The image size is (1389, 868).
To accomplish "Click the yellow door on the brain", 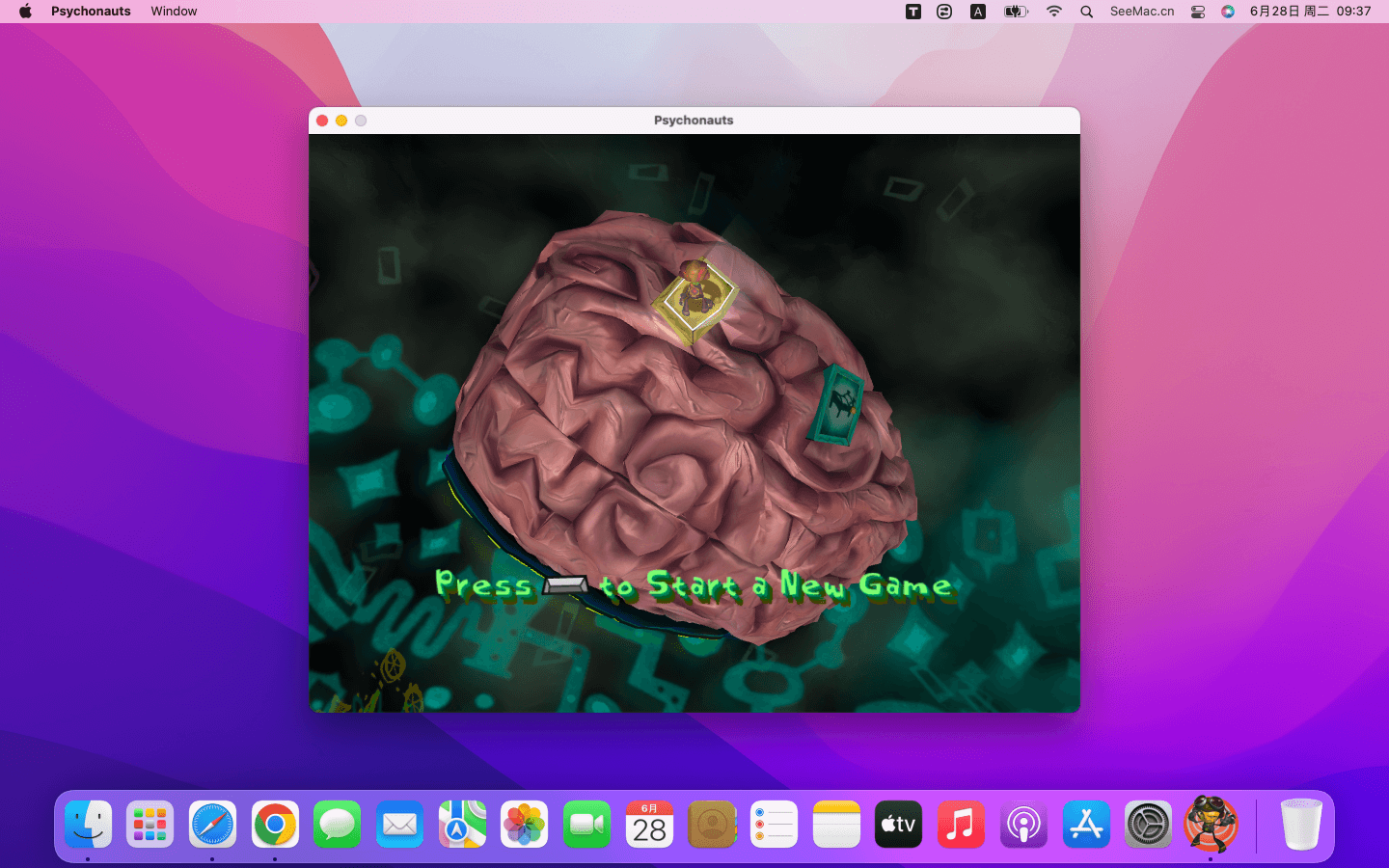I will [x=694, y=298].
